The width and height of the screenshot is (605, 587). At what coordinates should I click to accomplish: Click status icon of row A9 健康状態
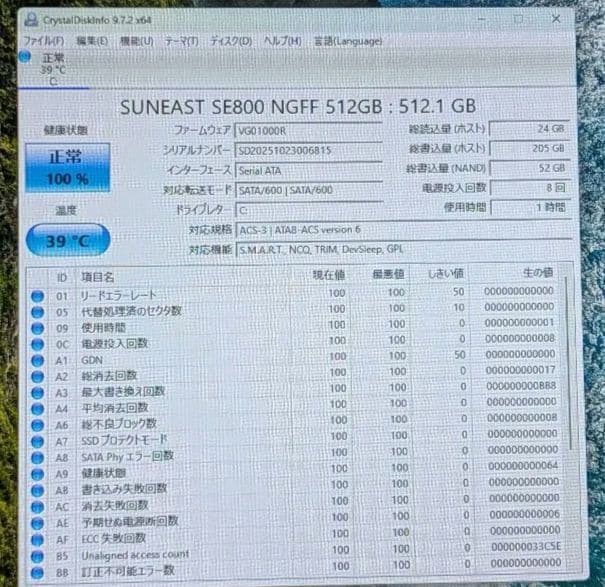click(37, 474)
